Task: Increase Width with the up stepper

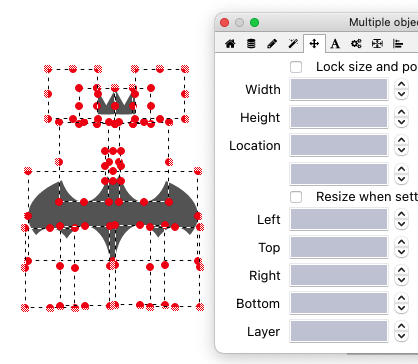Action: click(401, 85)
